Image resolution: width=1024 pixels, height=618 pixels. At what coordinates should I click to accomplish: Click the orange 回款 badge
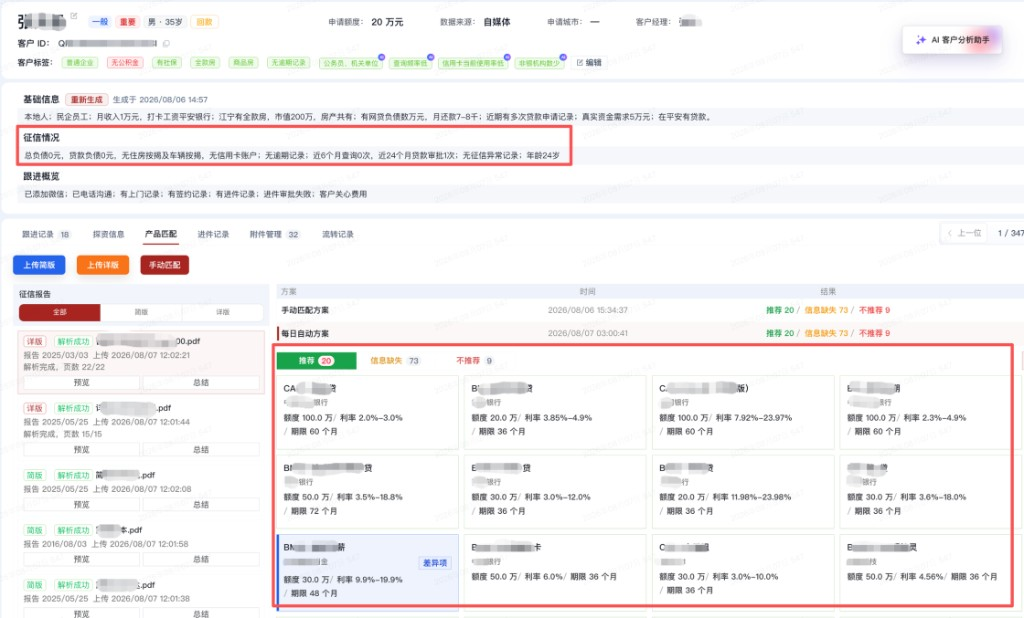click(x=204, y=22)
